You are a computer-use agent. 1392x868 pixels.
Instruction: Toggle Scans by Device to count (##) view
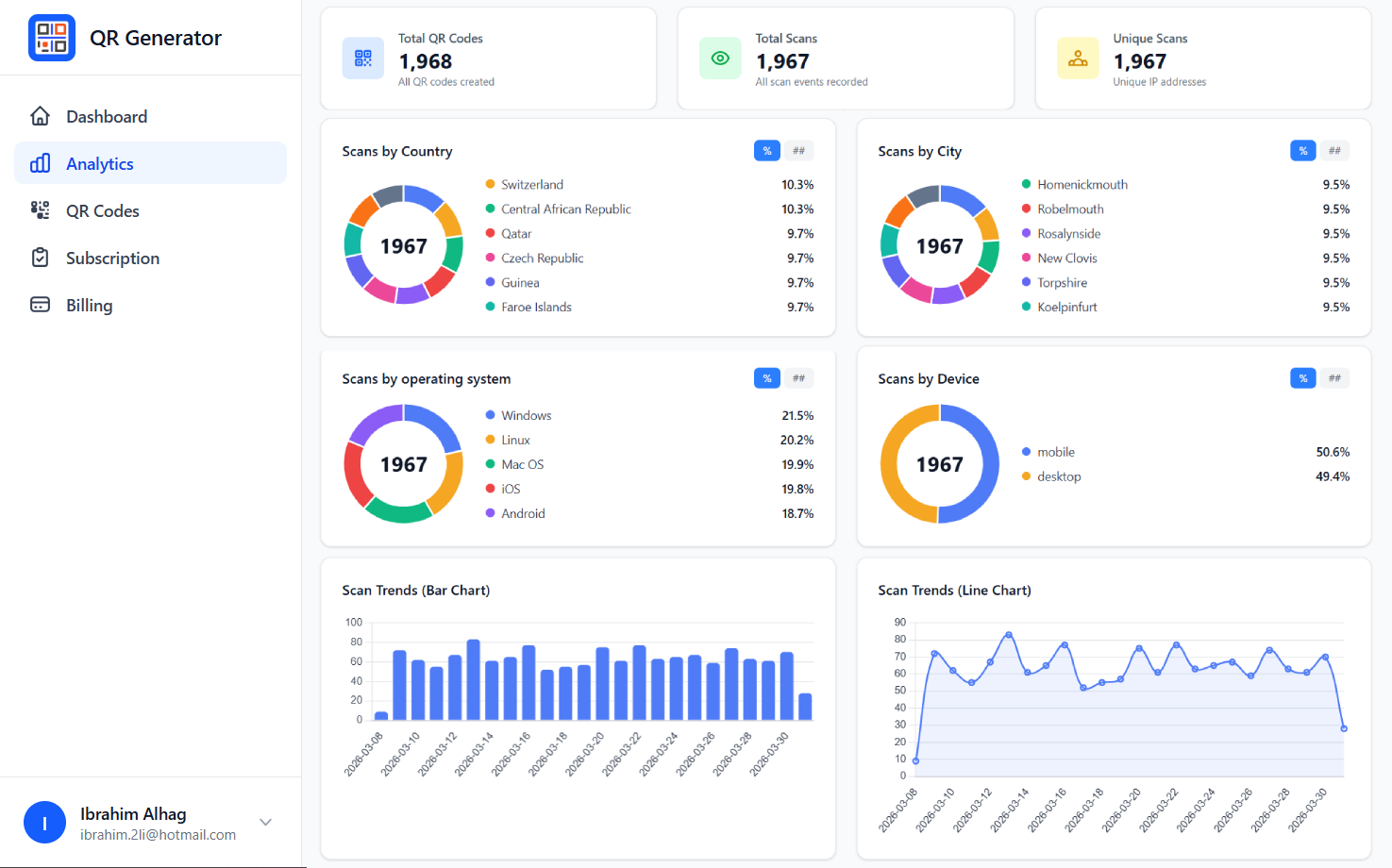1334,378
